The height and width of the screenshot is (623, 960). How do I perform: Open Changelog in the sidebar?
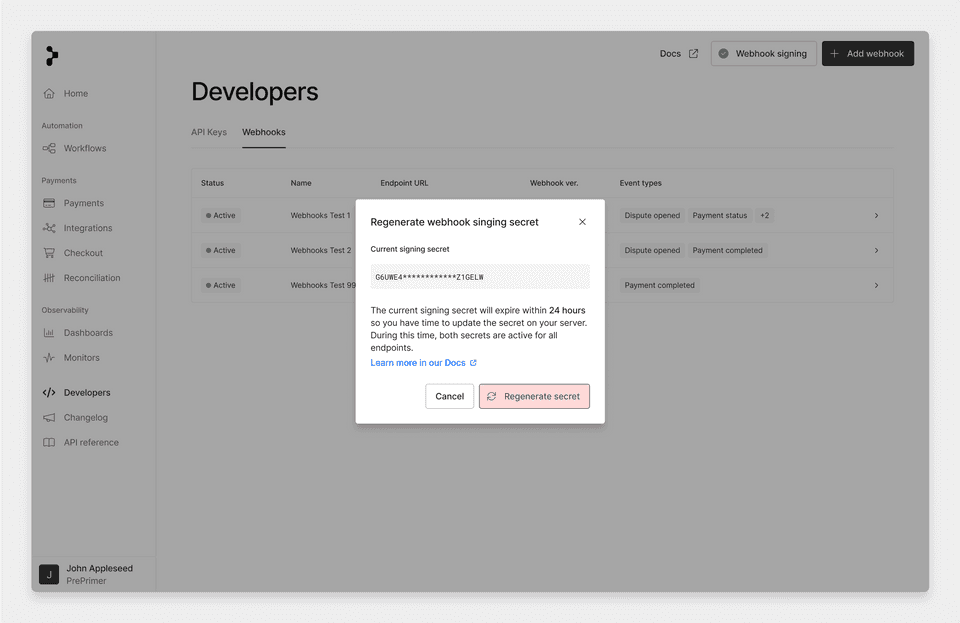pyautogui.click(x=86, y=417)
